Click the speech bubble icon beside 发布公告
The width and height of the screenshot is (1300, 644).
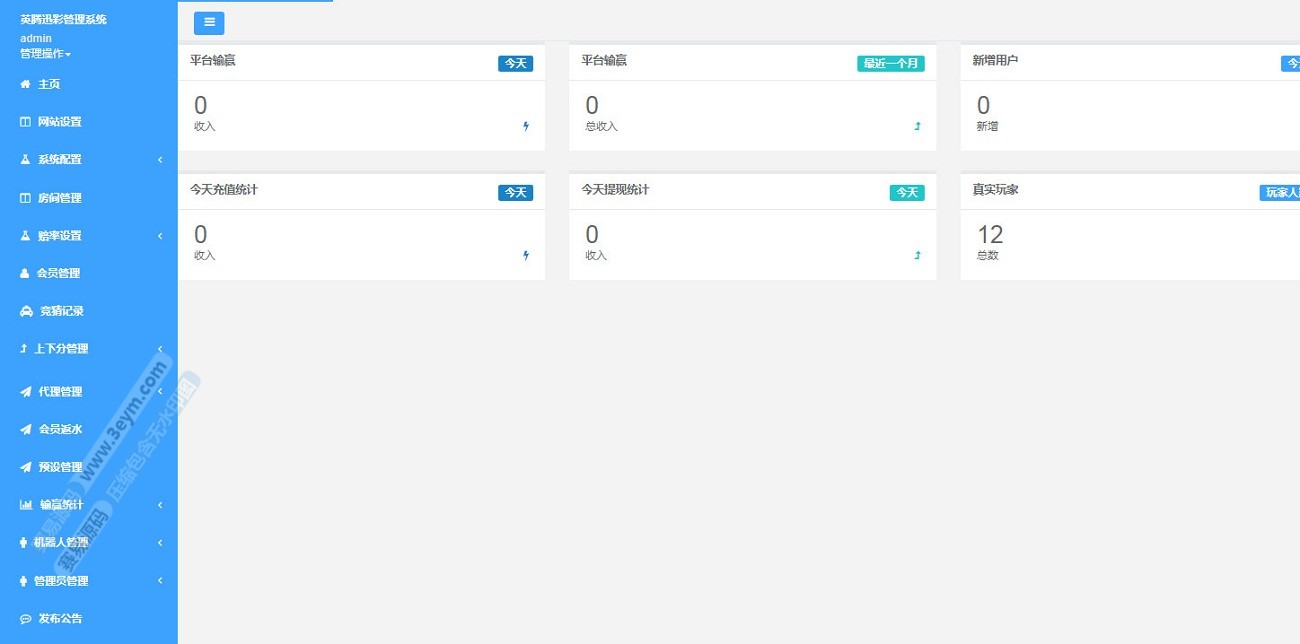[x=26, y=619]
